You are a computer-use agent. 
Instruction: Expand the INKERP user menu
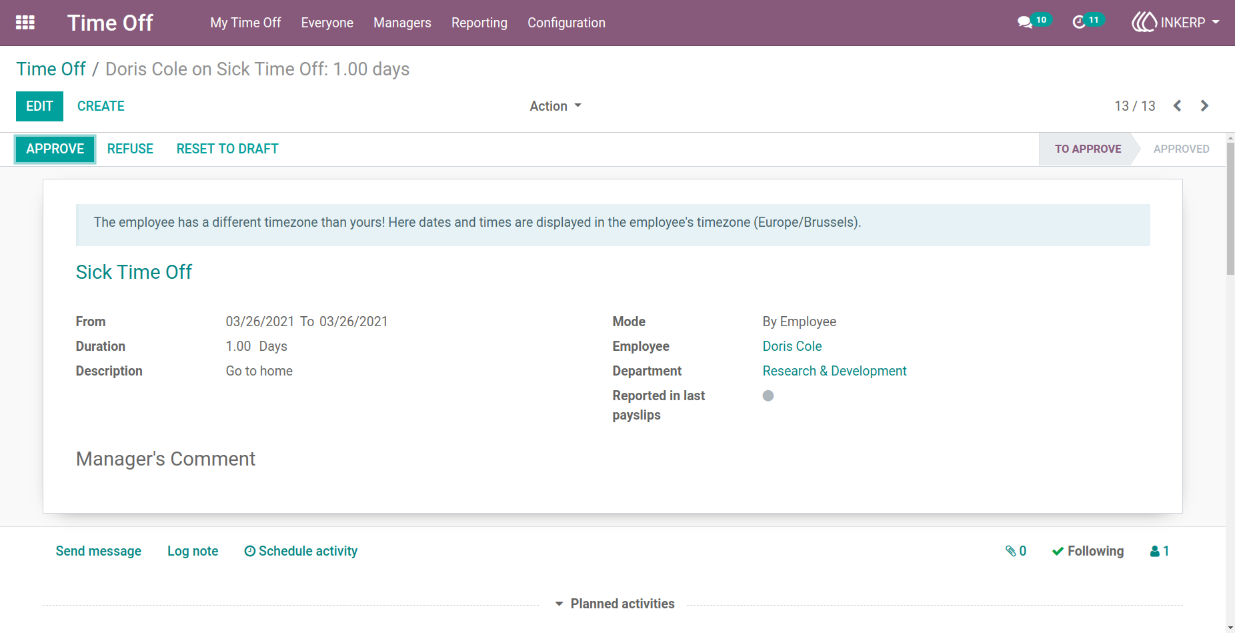point(1176,22)
